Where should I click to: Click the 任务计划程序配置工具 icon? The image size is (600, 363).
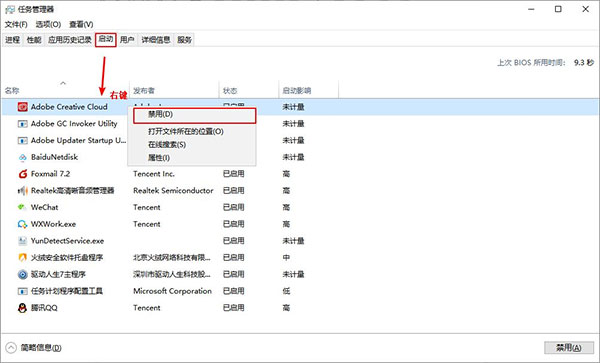pos(23,291)
